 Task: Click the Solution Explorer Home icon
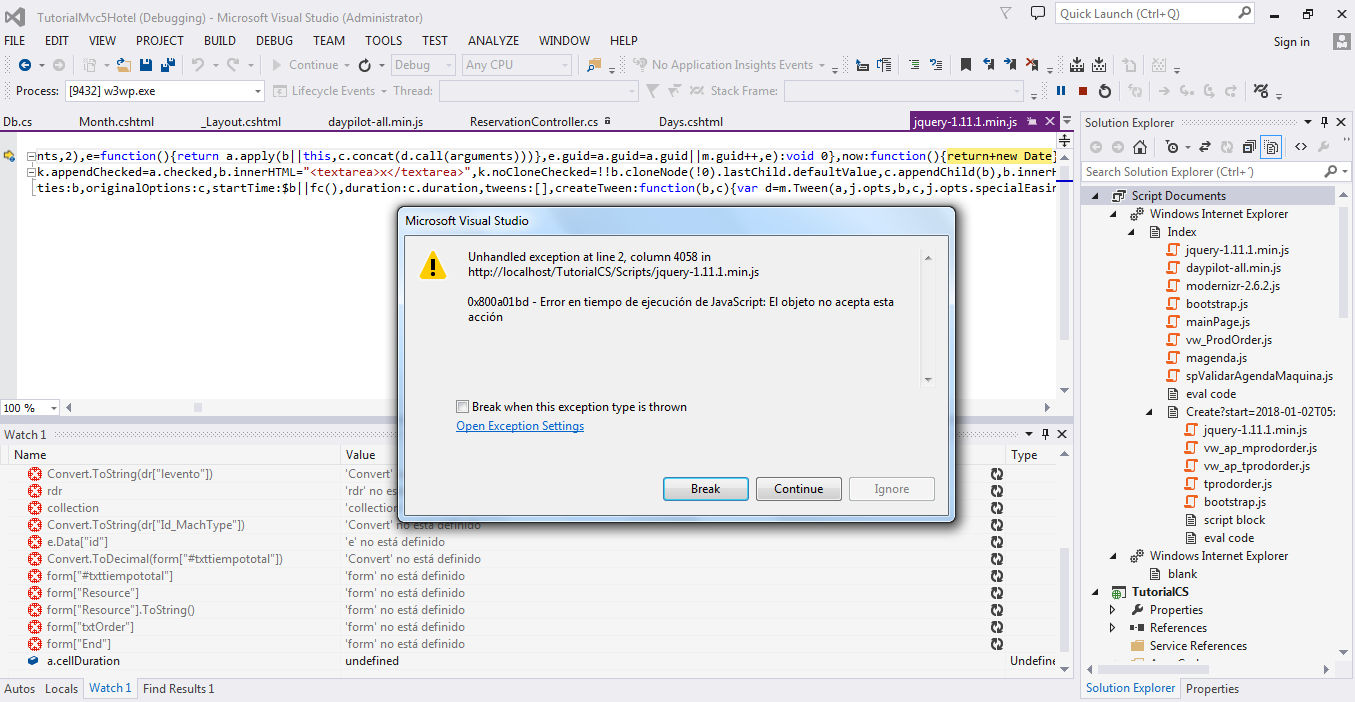coord(1139,147)
